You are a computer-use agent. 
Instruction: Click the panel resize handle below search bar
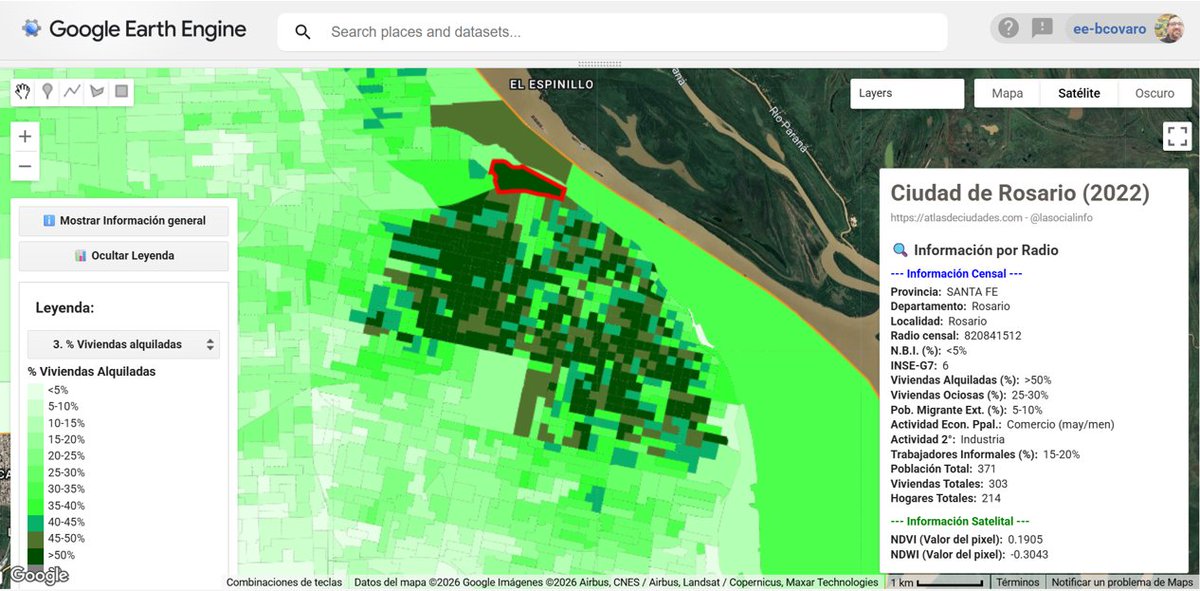pyautogui.click(x=600, y=63)
